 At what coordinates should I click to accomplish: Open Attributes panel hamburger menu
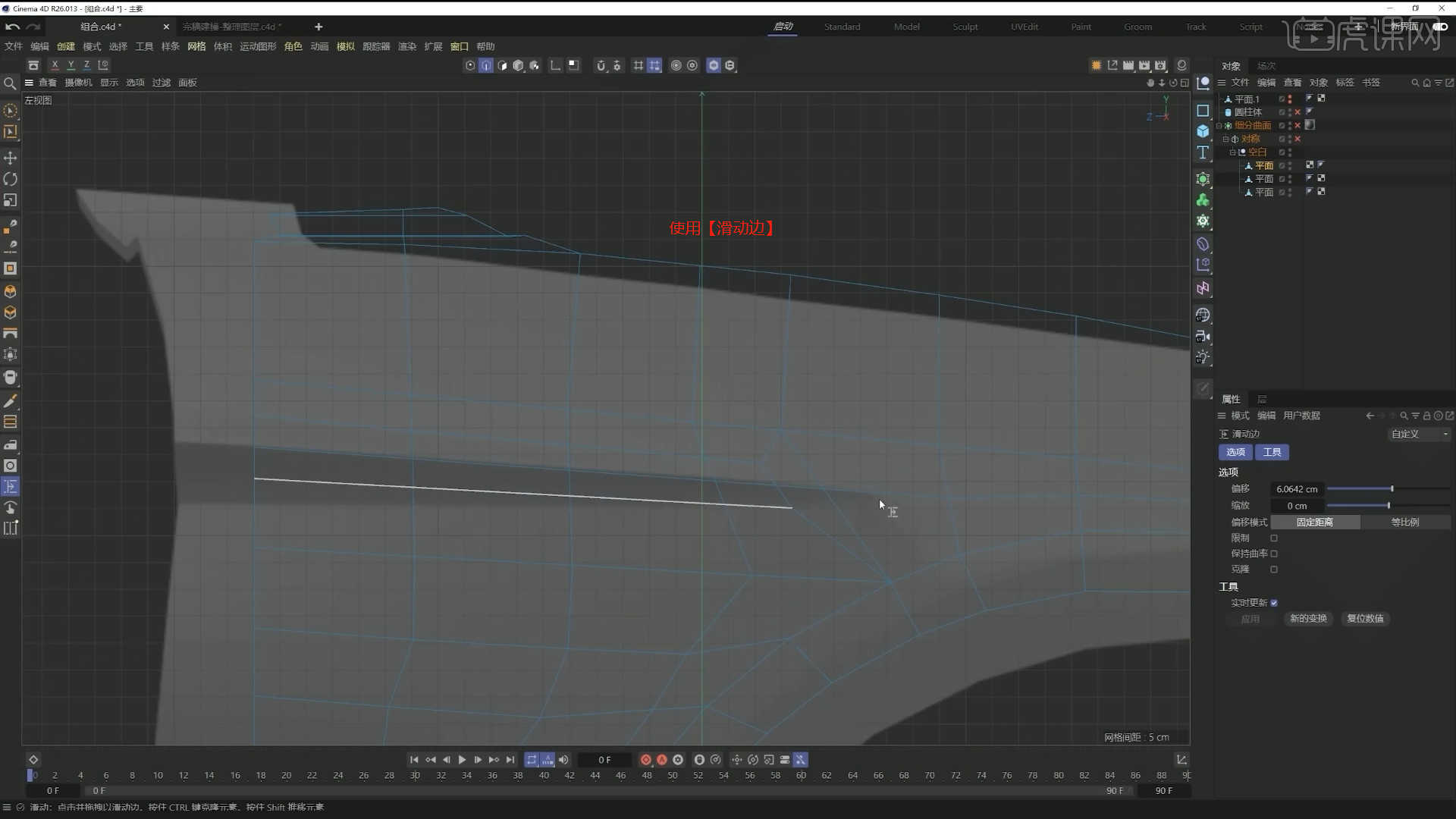coord(1222,416)
